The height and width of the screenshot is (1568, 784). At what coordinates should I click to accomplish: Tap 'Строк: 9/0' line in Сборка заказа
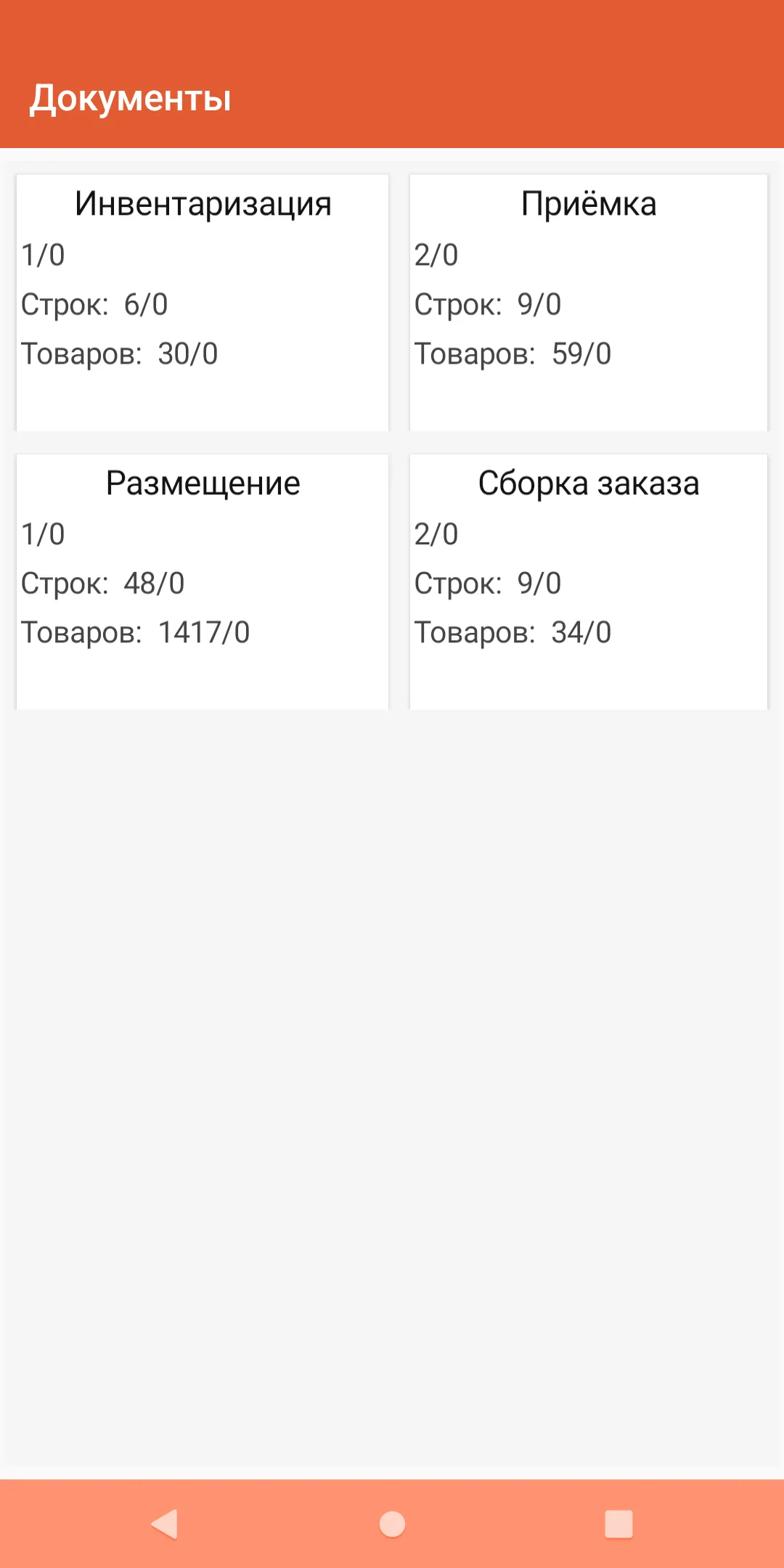tap(488, 584)
